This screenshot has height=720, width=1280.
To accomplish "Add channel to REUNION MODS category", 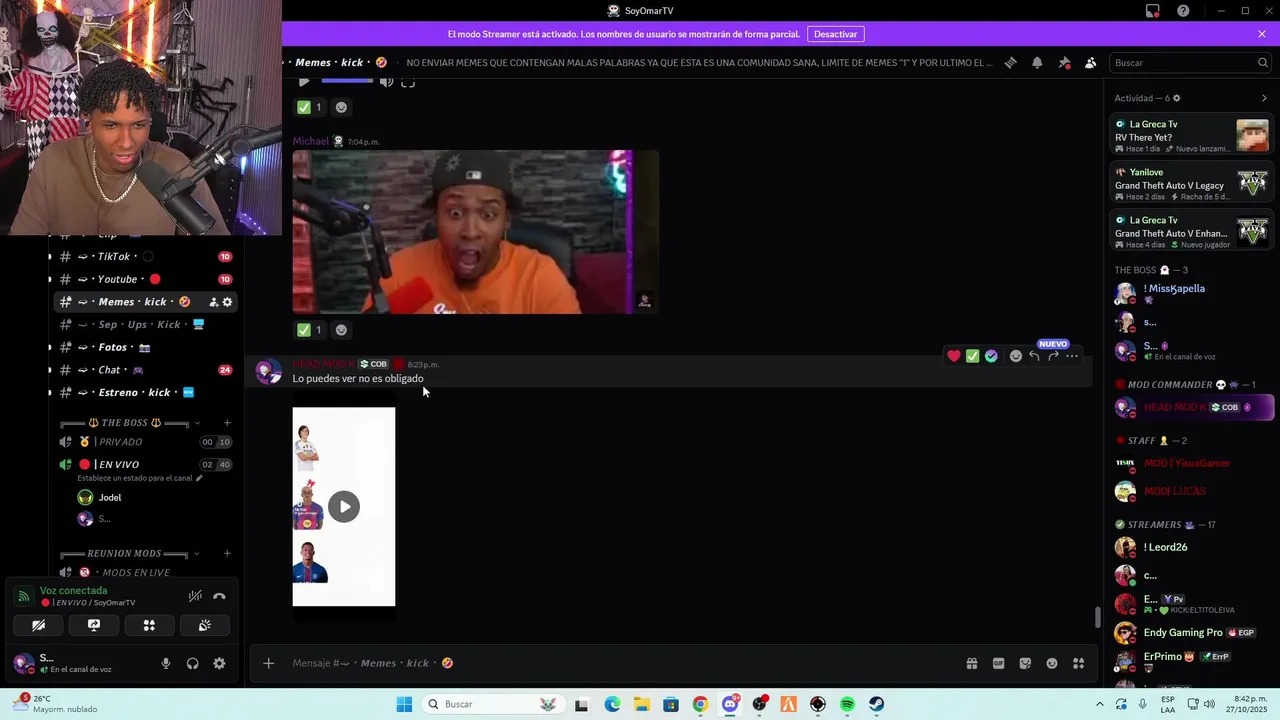I will [x=227, y=553].
